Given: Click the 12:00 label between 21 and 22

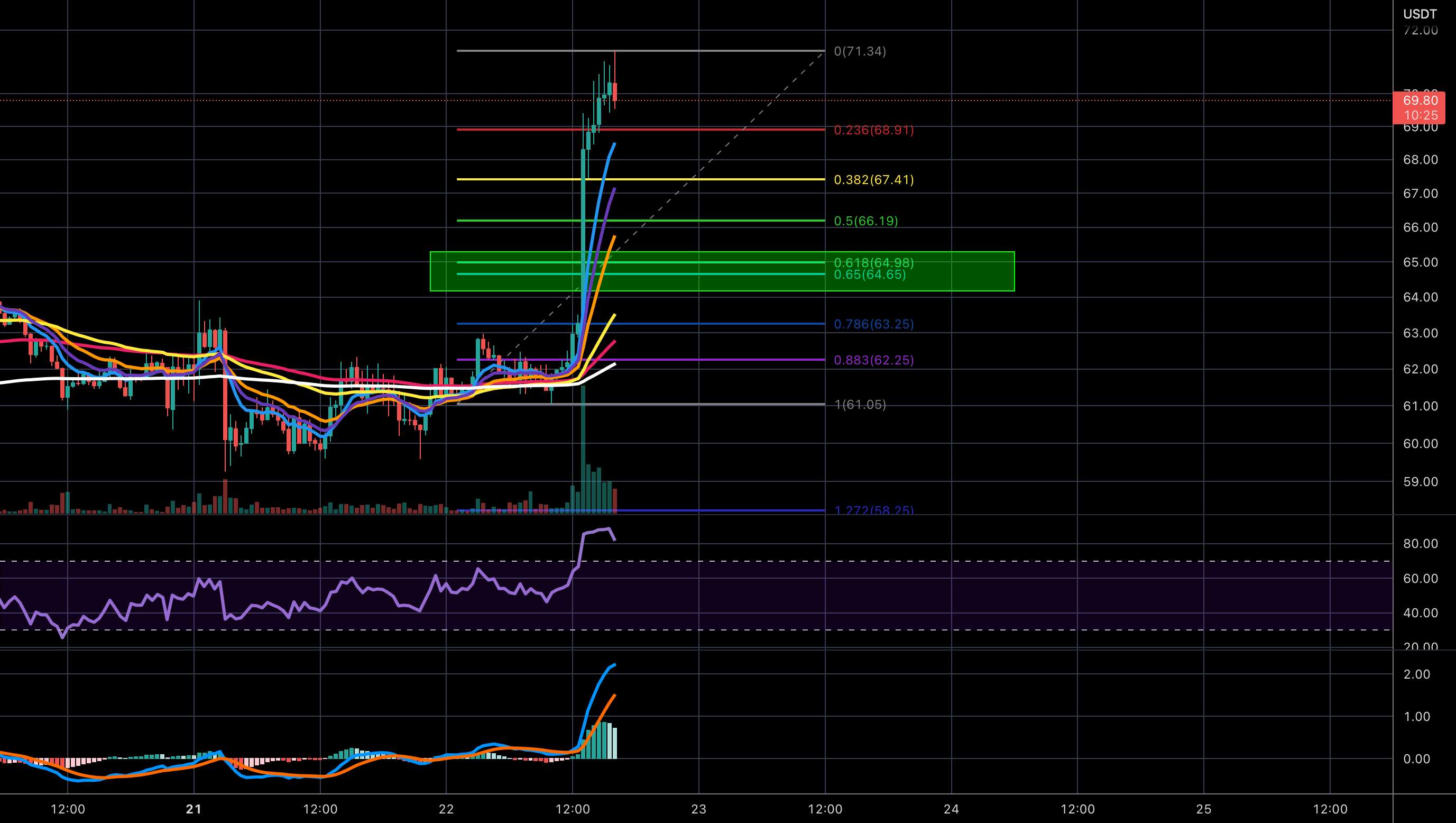Looking at the screenshot, I should click(320, 809).
